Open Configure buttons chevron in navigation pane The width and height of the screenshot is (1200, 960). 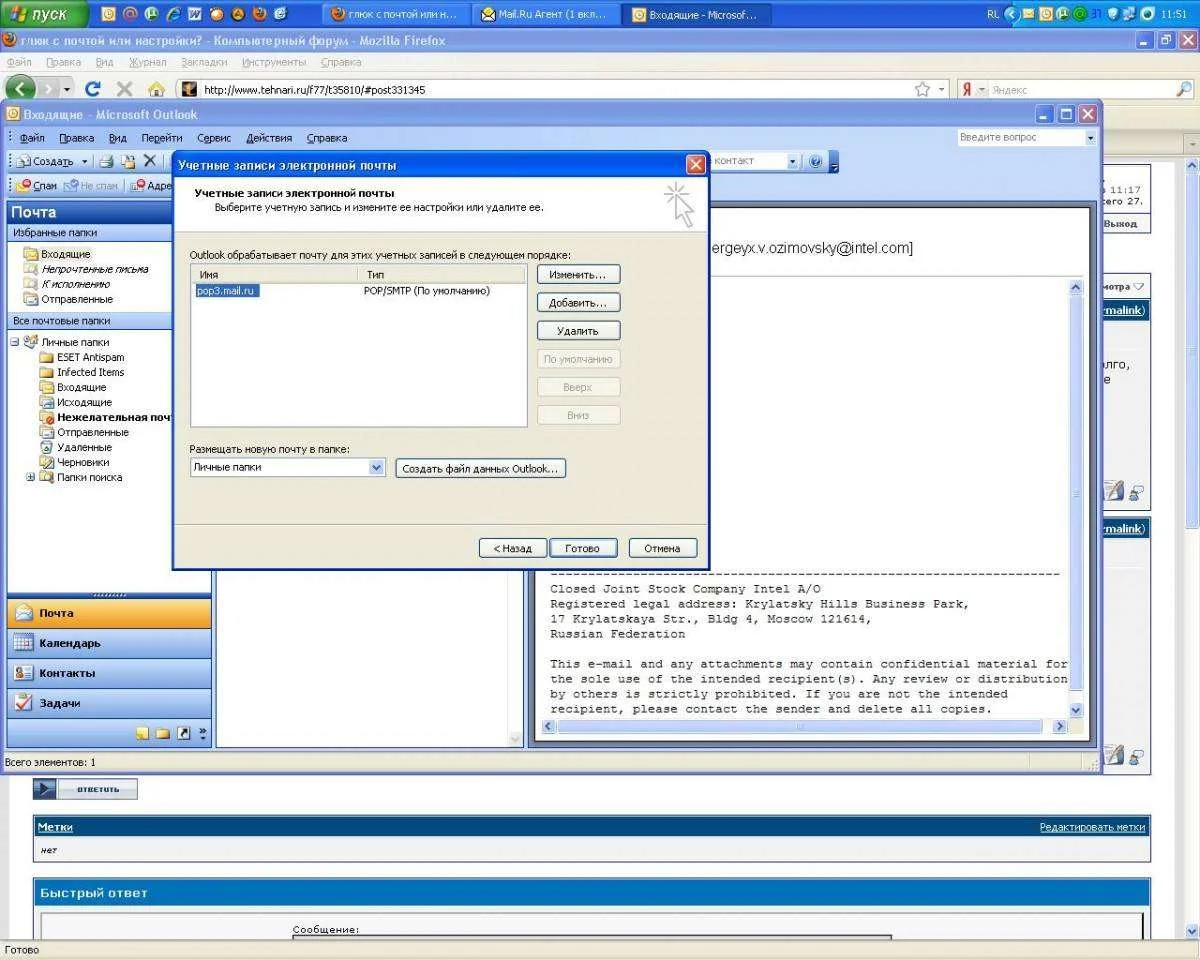203,733
